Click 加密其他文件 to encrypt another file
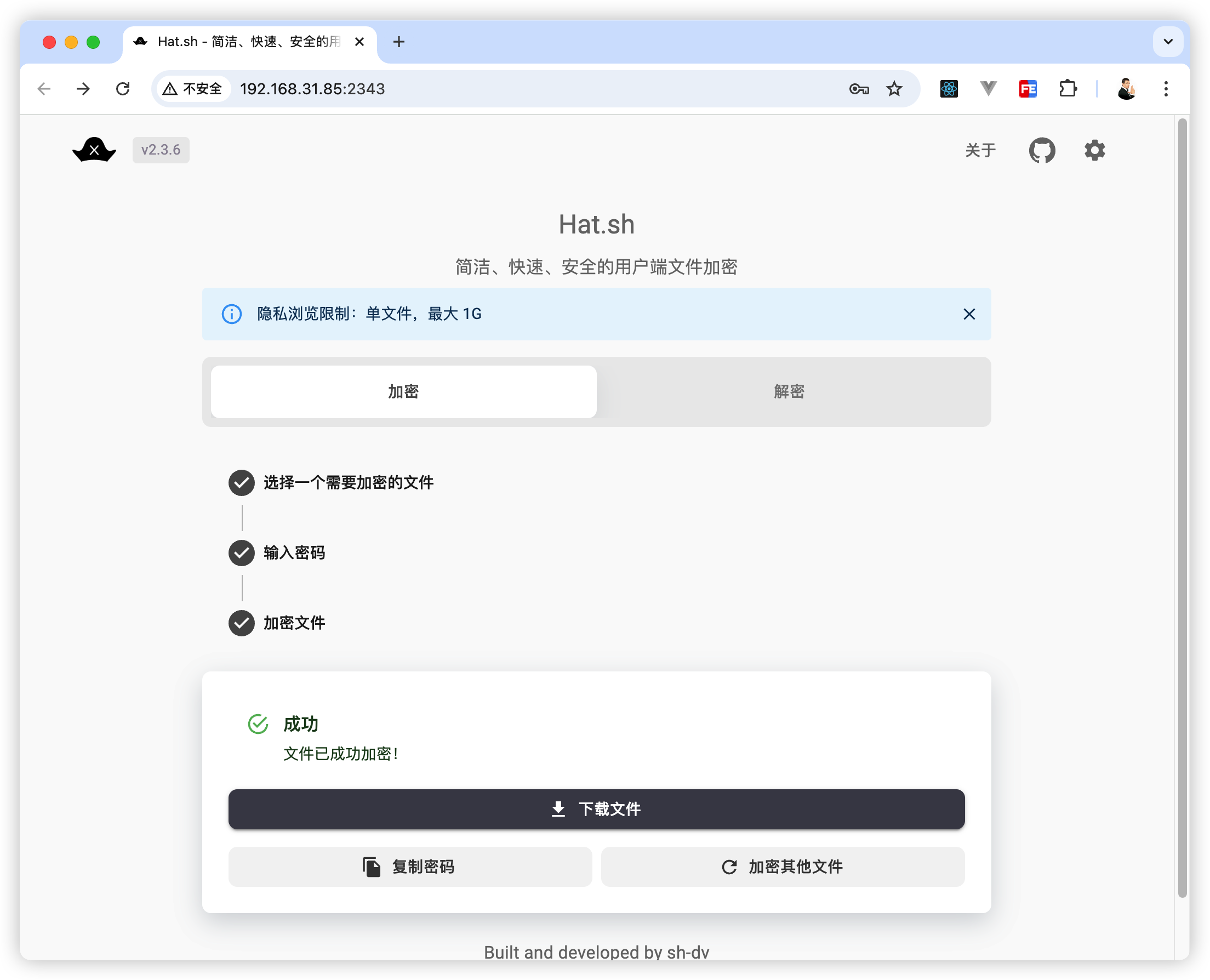The image size is (1210, 980). (783, 867)
